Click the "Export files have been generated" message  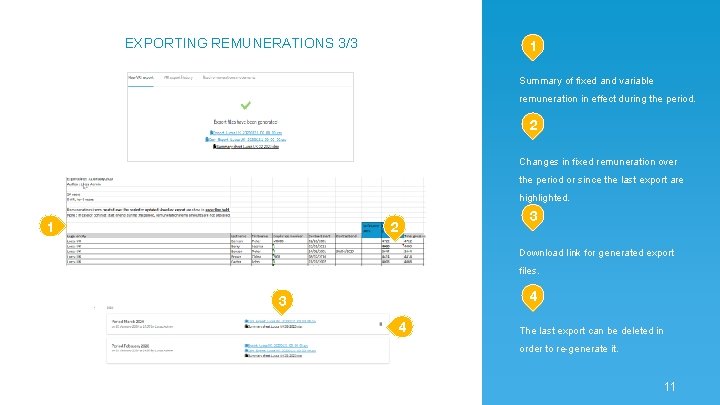(x=245, y=122)
